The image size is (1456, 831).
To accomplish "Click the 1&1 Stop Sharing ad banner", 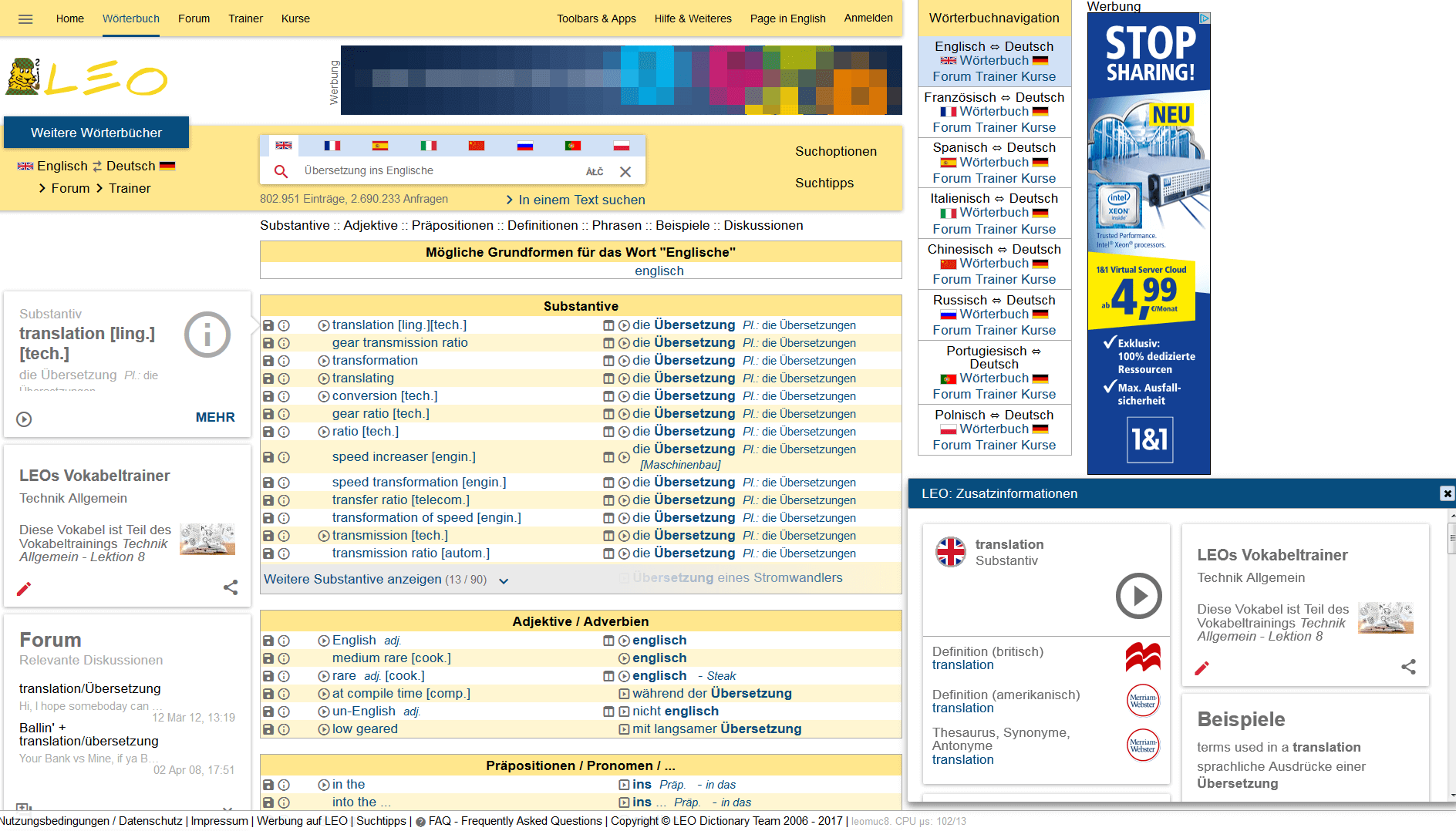I will tap(1149, 244).
